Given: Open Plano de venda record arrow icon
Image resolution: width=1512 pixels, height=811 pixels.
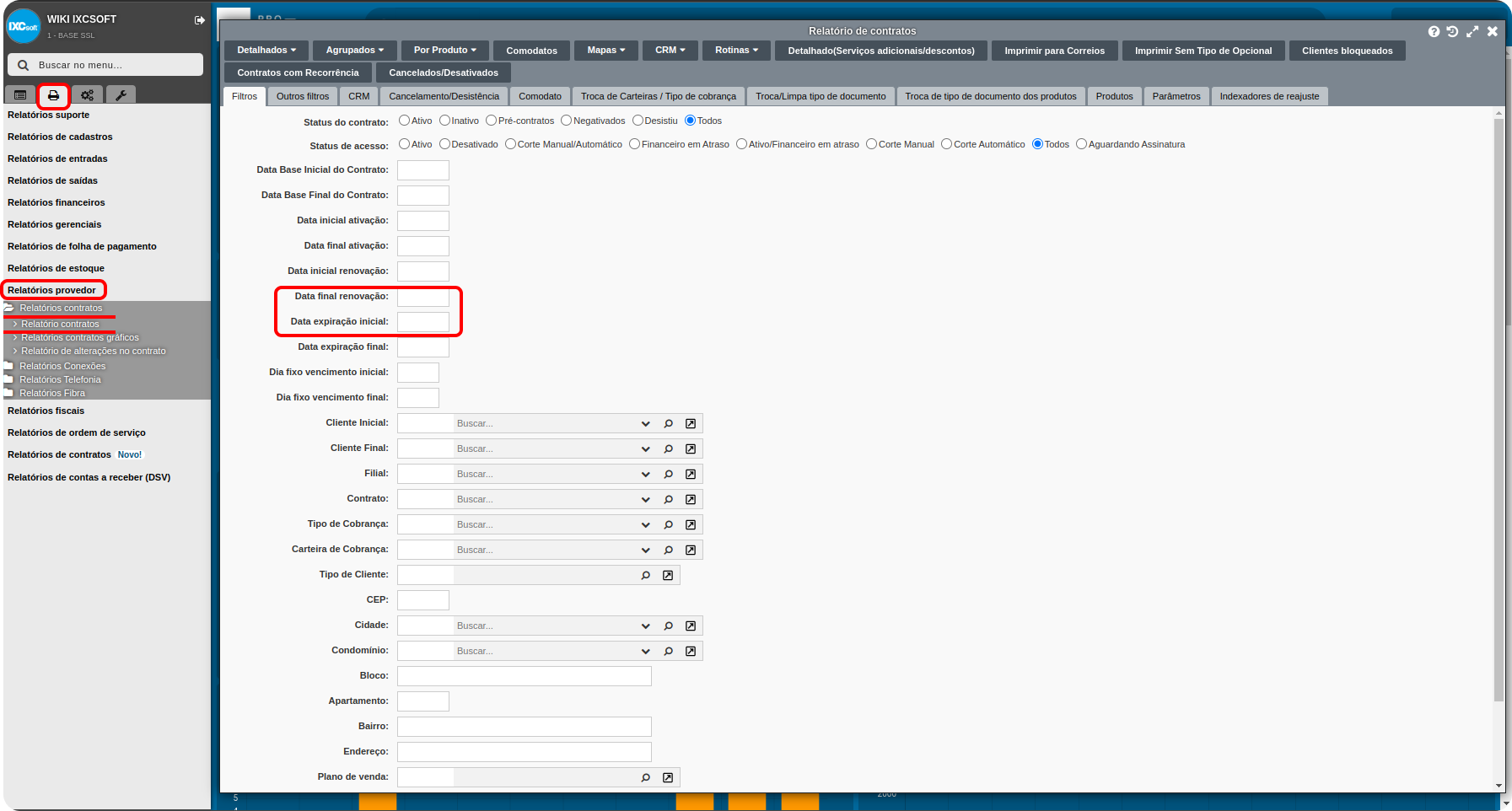Looking at the screenshot, I should pos(668,777).
